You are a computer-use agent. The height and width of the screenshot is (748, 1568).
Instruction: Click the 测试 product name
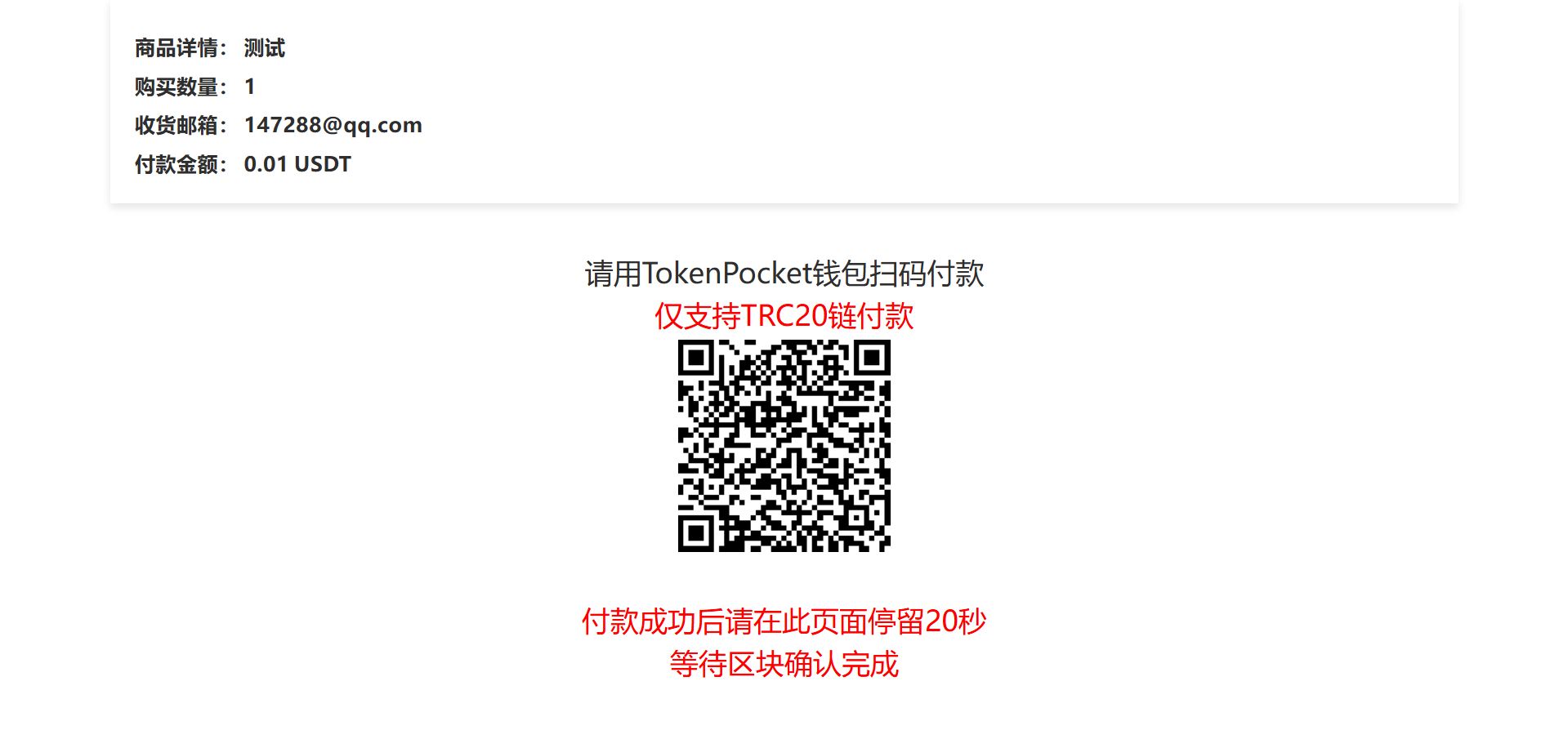(x=265, y=48)
